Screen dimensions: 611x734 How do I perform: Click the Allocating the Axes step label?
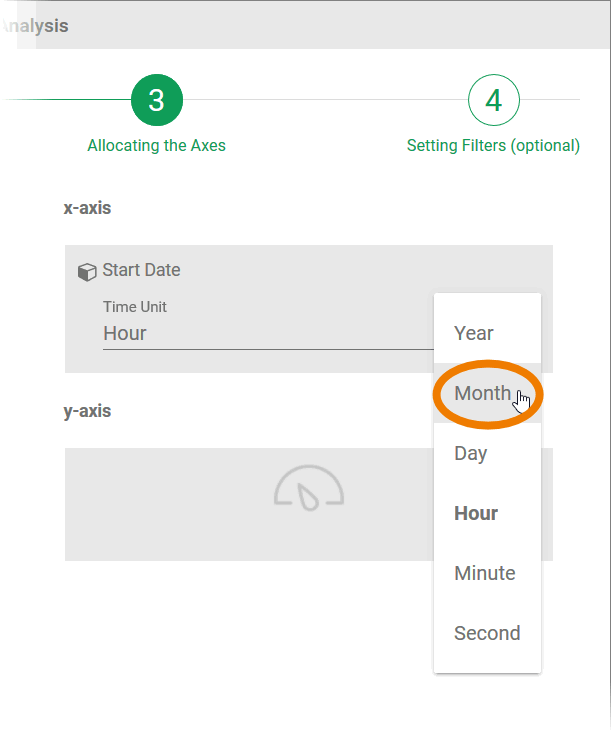[x=157, y=146]
